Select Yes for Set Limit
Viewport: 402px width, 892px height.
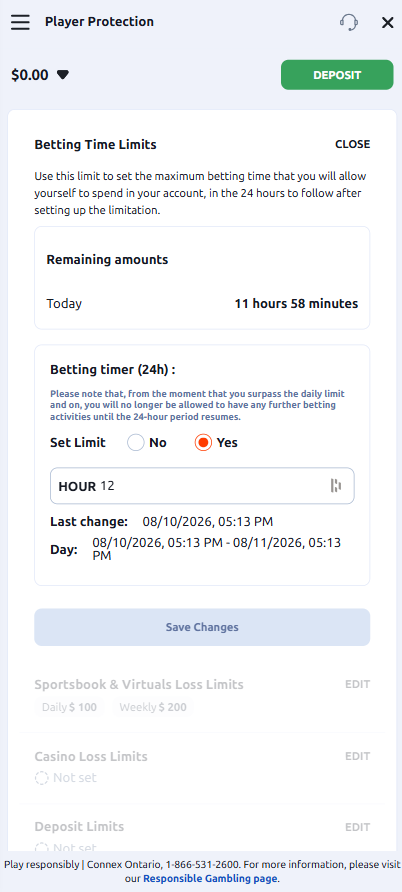[203, 443]
